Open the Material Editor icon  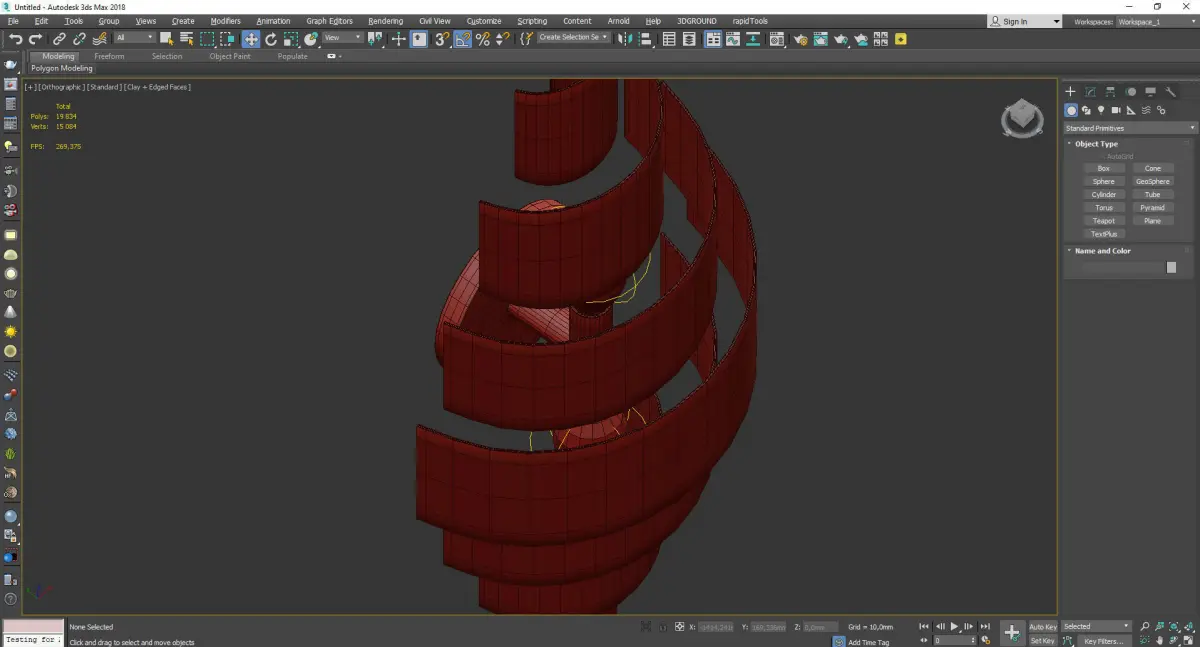point(776,39)
